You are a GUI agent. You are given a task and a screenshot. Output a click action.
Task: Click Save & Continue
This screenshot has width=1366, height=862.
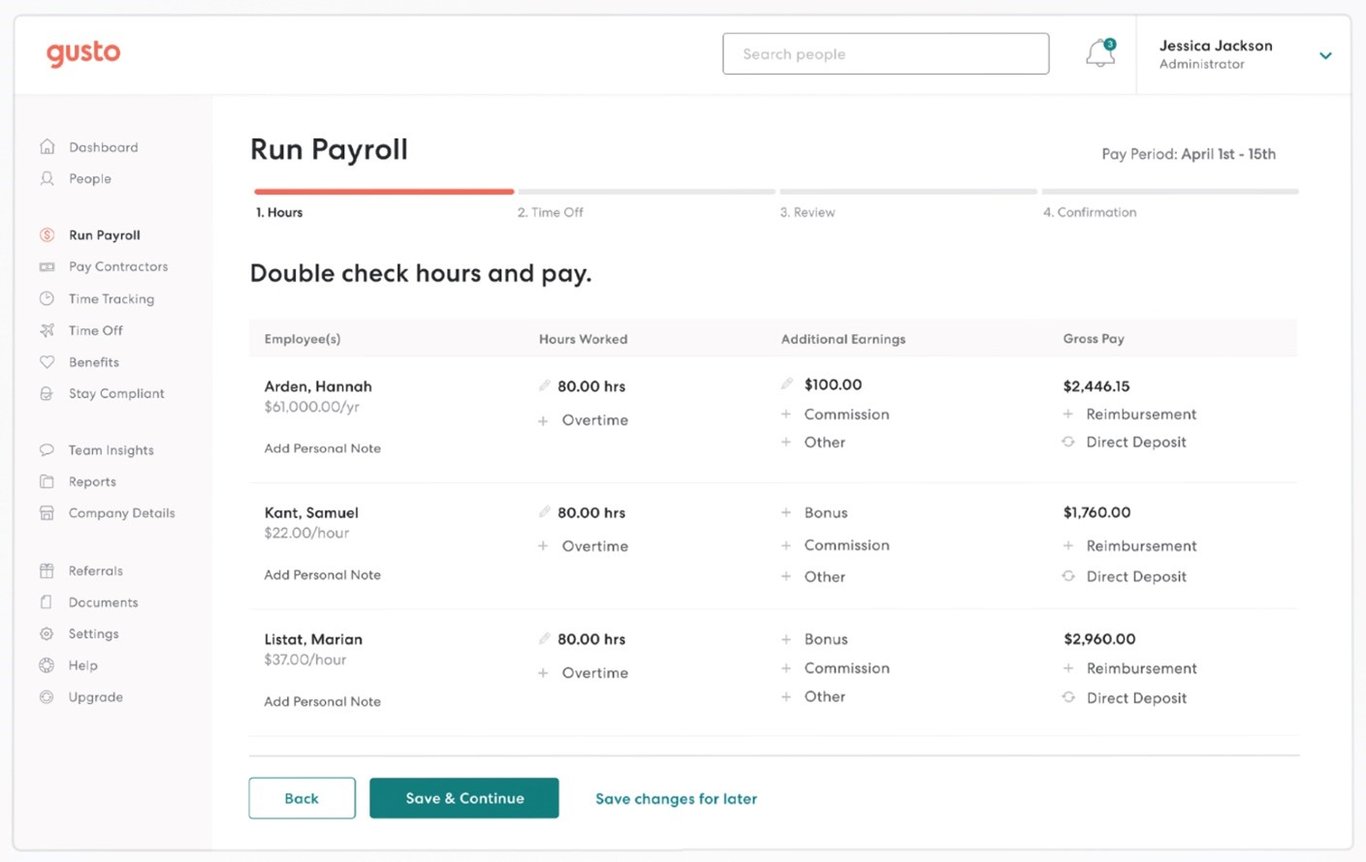(464, 798)
